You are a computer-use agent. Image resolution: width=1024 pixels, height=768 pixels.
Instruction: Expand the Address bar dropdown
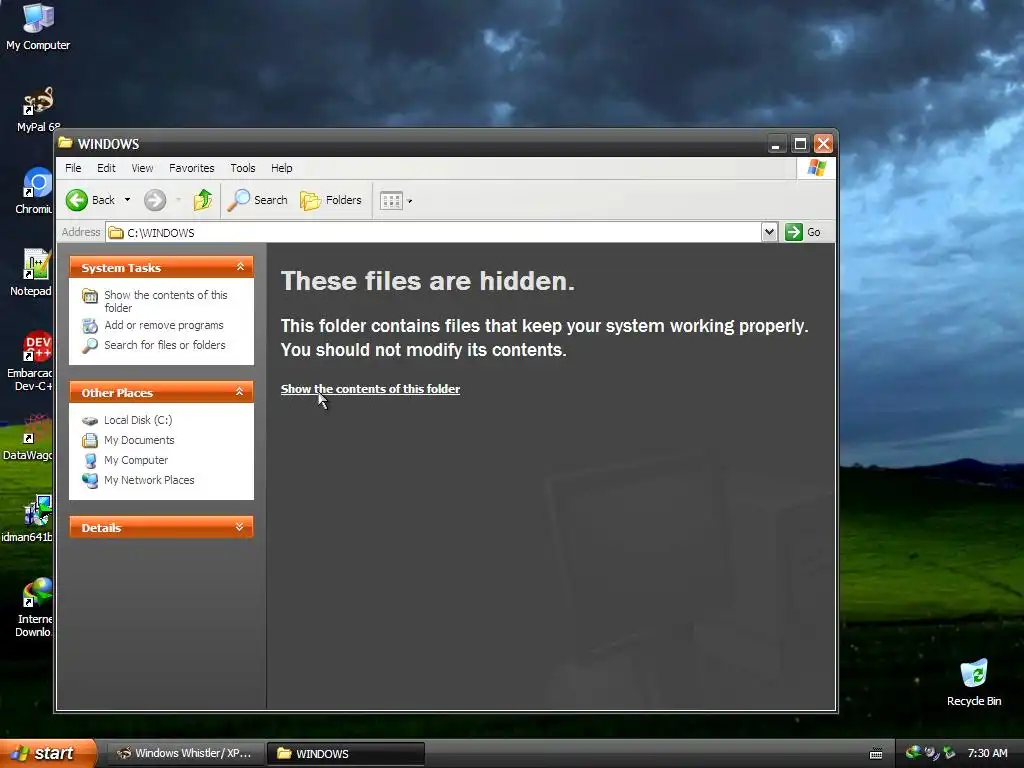[x=769, y=232]
